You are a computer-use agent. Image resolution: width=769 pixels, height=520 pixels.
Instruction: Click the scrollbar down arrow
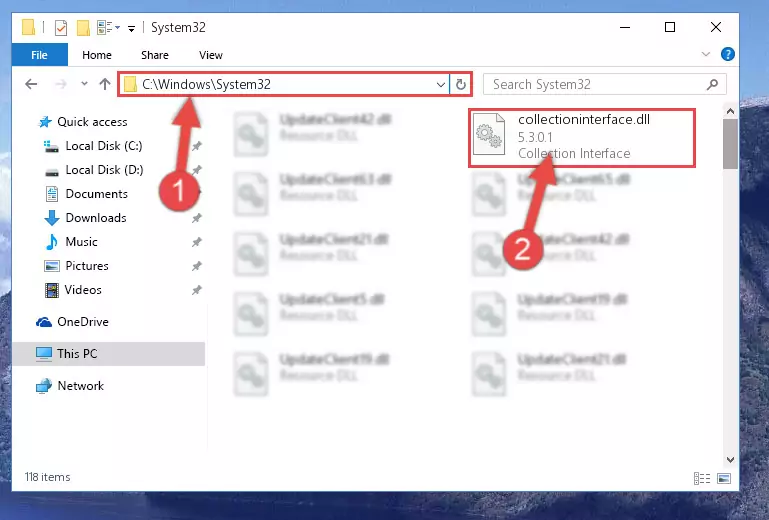tap(730, 460)
